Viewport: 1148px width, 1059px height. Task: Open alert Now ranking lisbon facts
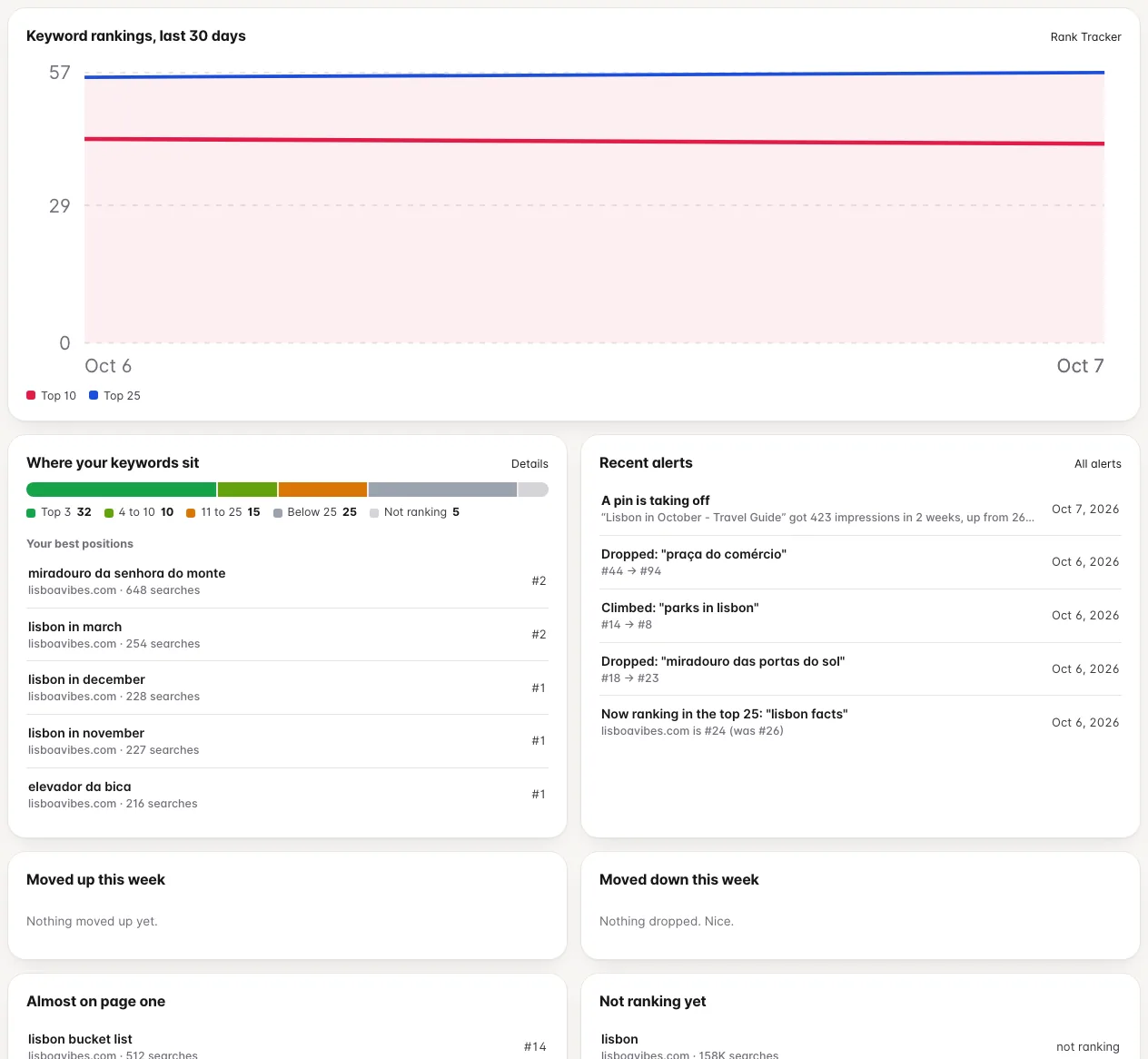tap(860, 722)
